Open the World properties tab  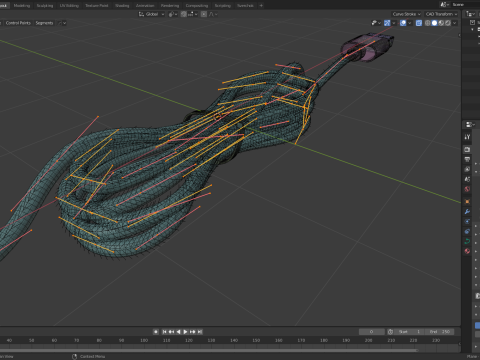pyautogui.click(x=467, y=189)
